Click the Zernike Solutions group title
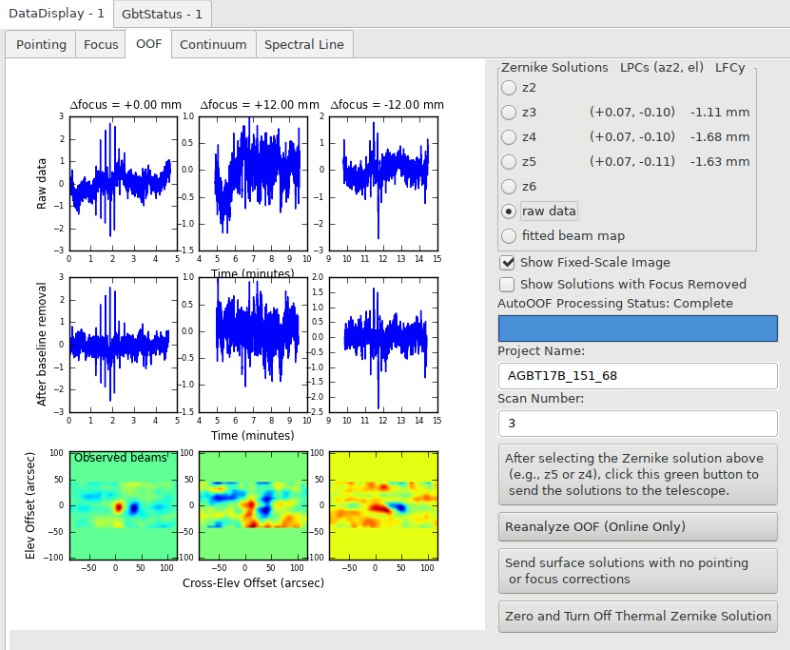This screenshot has height=650, width=790. click(x=554, y=68)
